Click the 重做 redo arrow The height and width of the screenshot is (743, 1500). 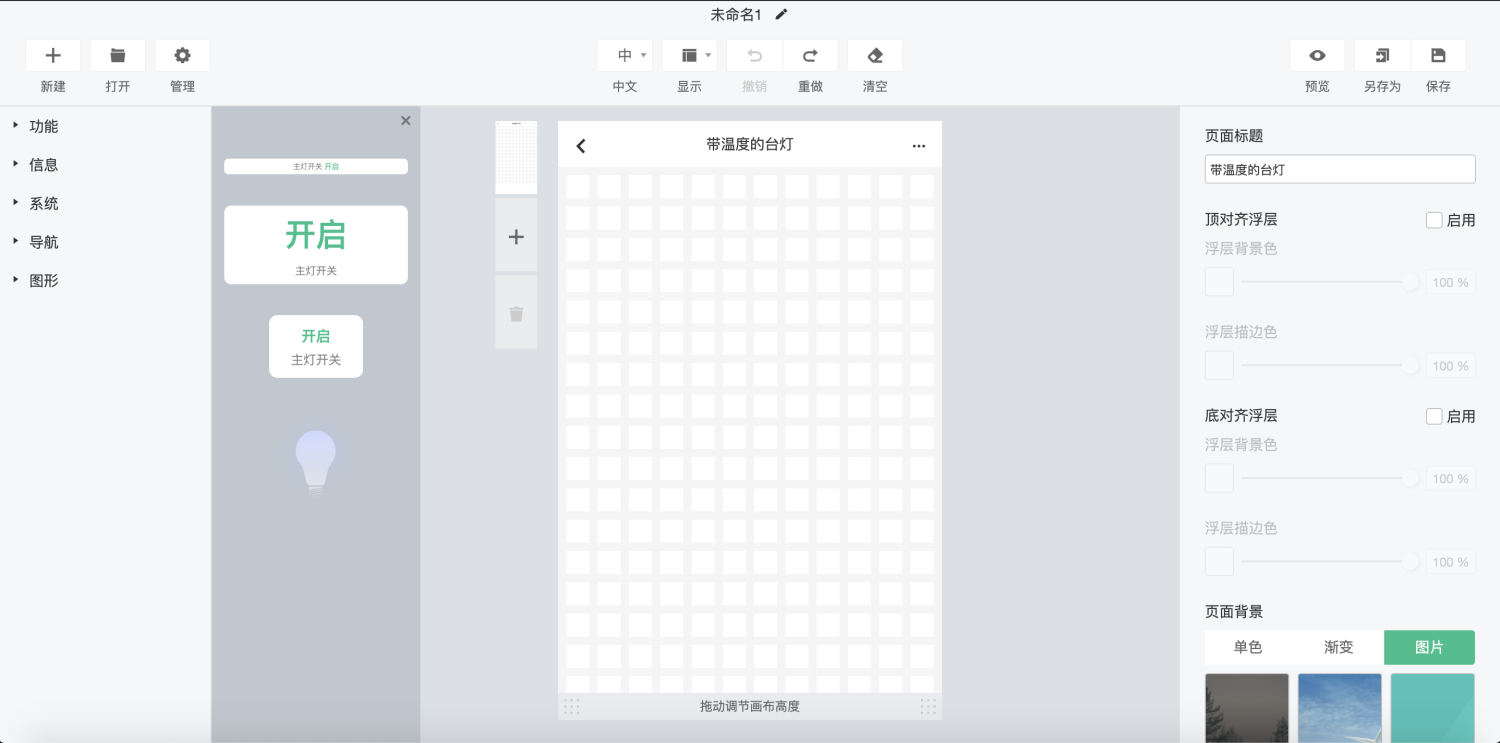pos(810,55)
